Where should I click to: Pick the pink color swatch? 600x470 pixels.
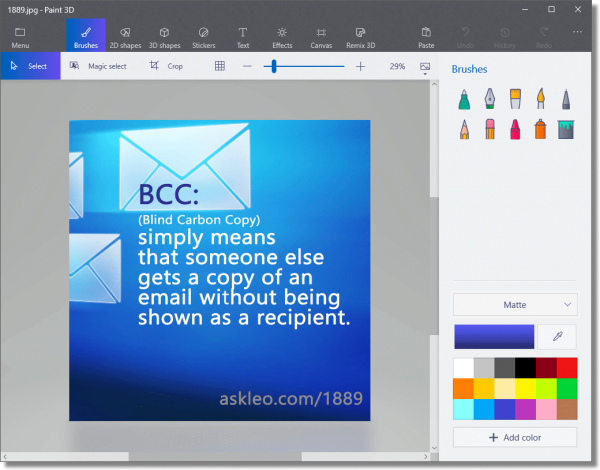point(546,410)
